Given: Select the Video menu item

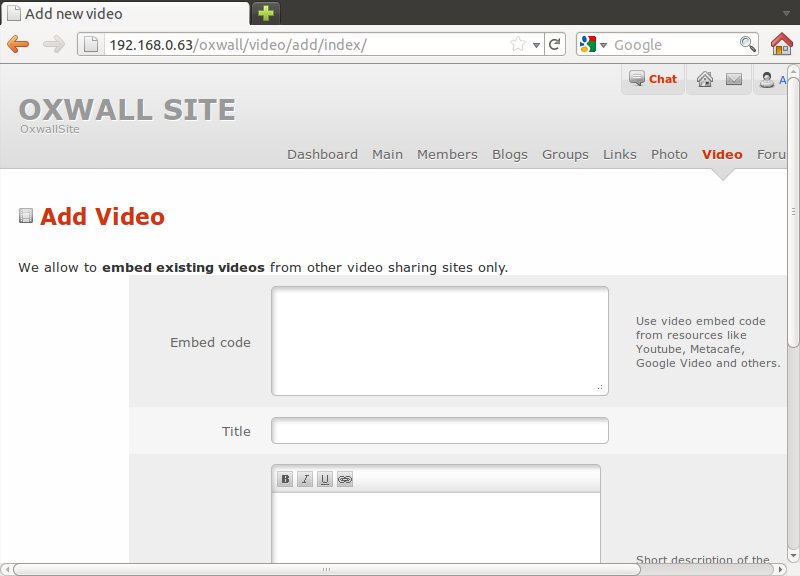Looking at the screenshot, I should (722, 155).
